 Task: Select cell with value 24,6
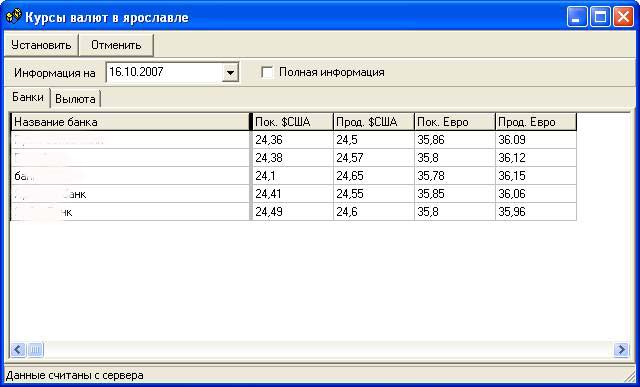[x=373, y=212]
